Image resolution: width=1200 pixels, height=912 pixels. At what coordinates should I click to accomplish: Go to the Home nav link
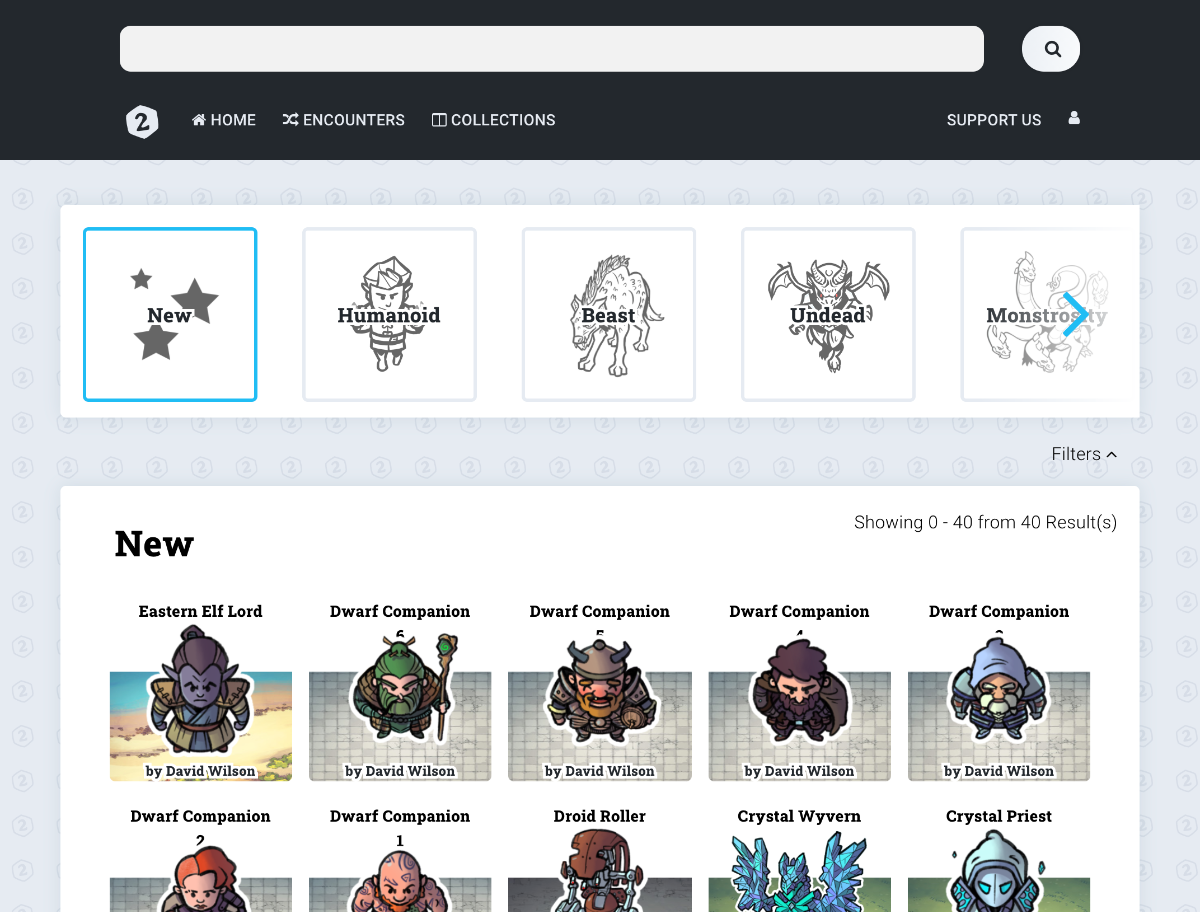pos(224,120)
